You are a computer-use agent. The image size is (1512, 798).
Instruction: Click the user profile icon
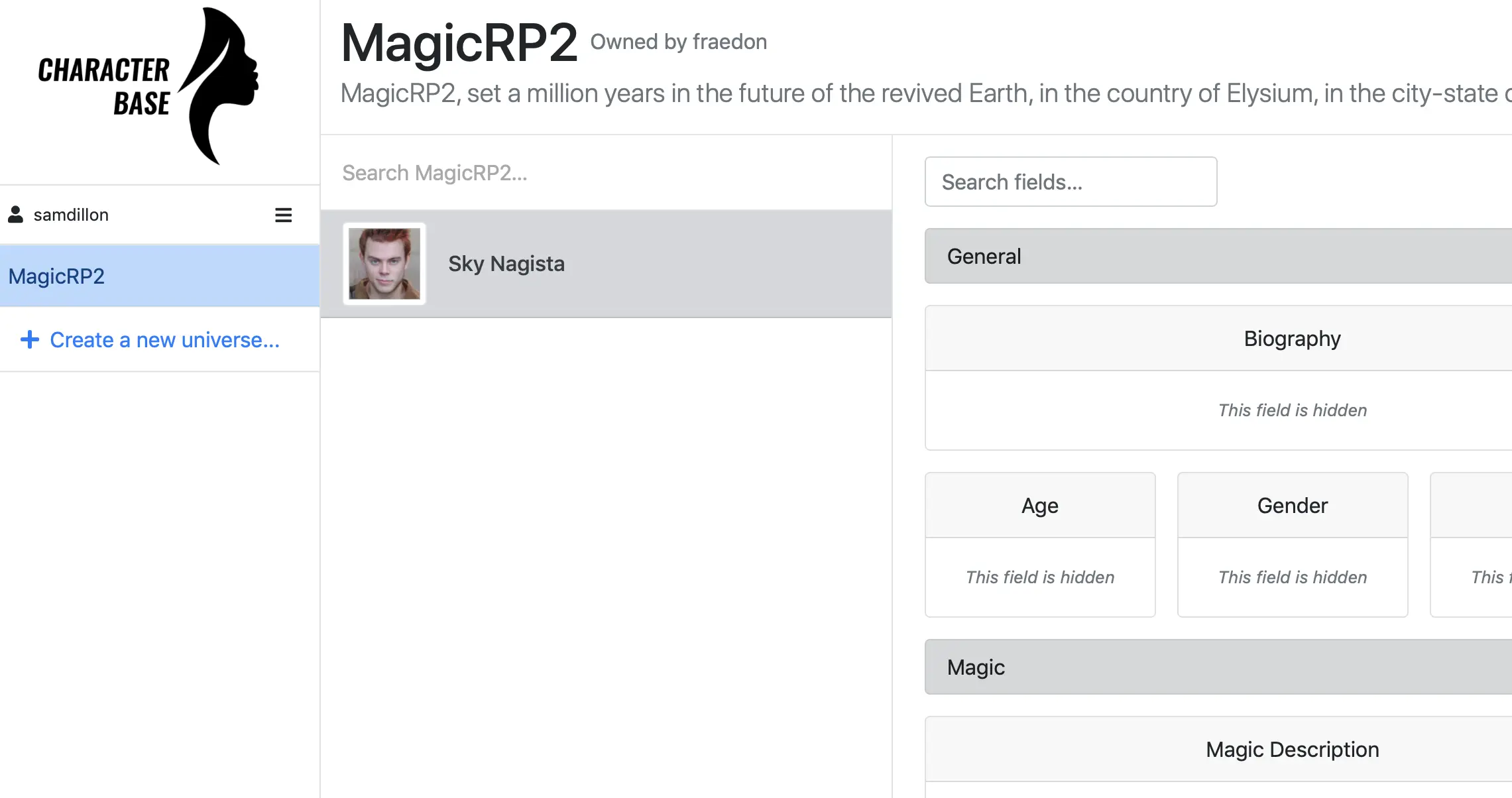15,215
